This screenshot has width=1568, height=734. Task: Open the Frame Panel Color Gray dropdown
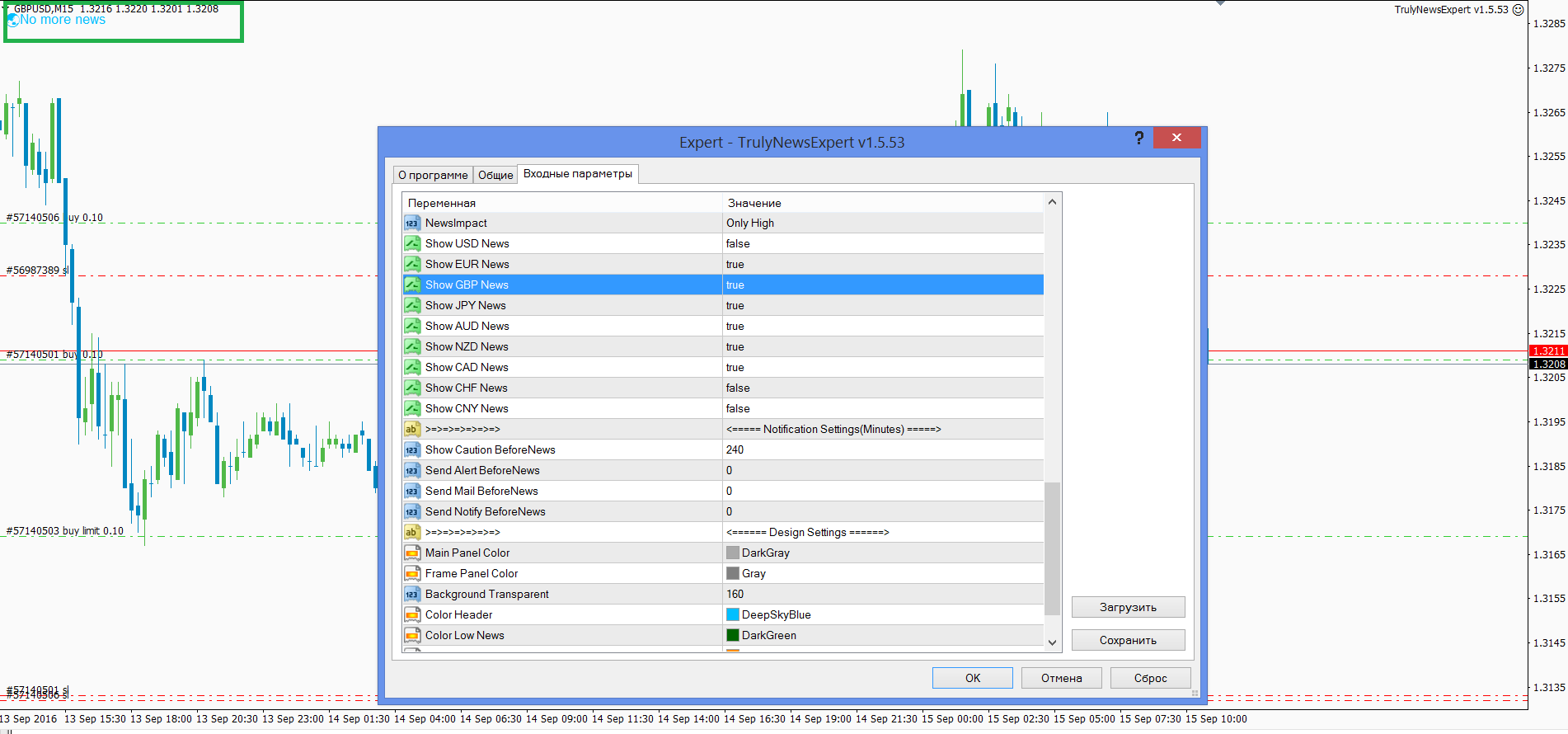point(883,573)
